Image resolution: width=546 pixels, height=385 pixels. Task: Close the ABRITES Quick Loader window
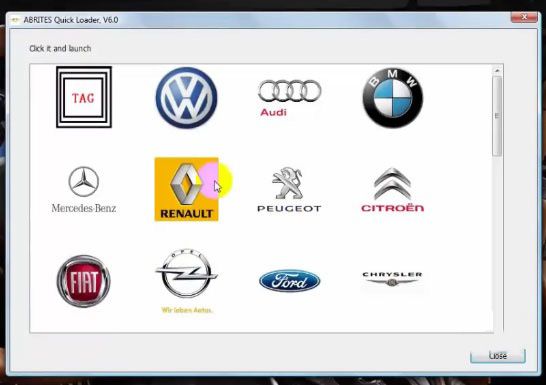pos(524,17)
